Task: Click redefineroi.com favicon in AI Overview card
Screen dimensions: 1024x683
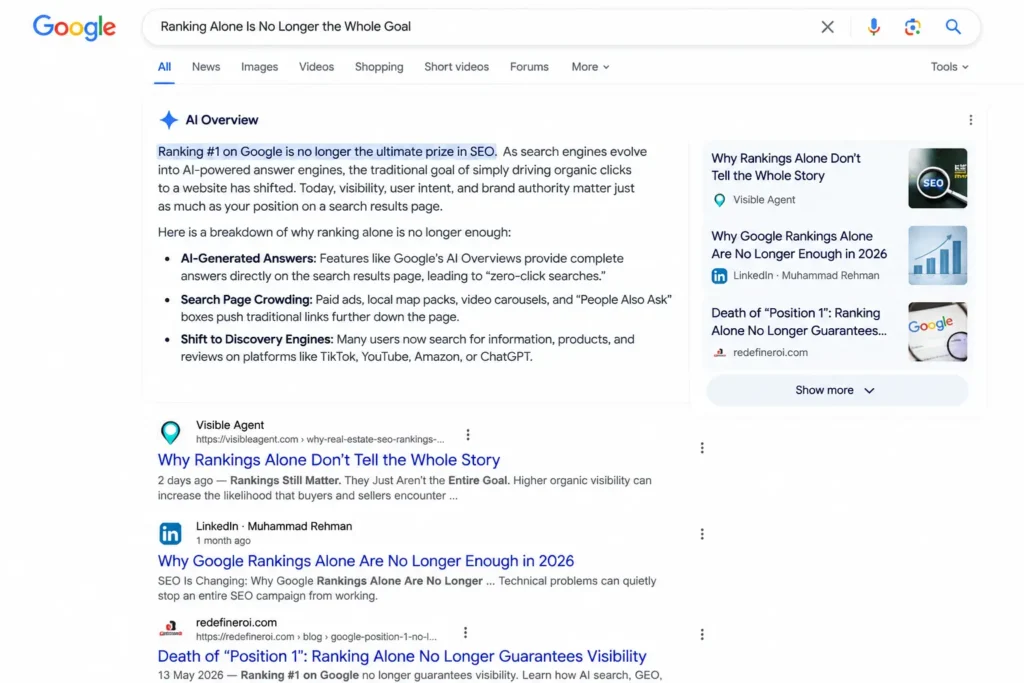Action: [x=719, y=353]
